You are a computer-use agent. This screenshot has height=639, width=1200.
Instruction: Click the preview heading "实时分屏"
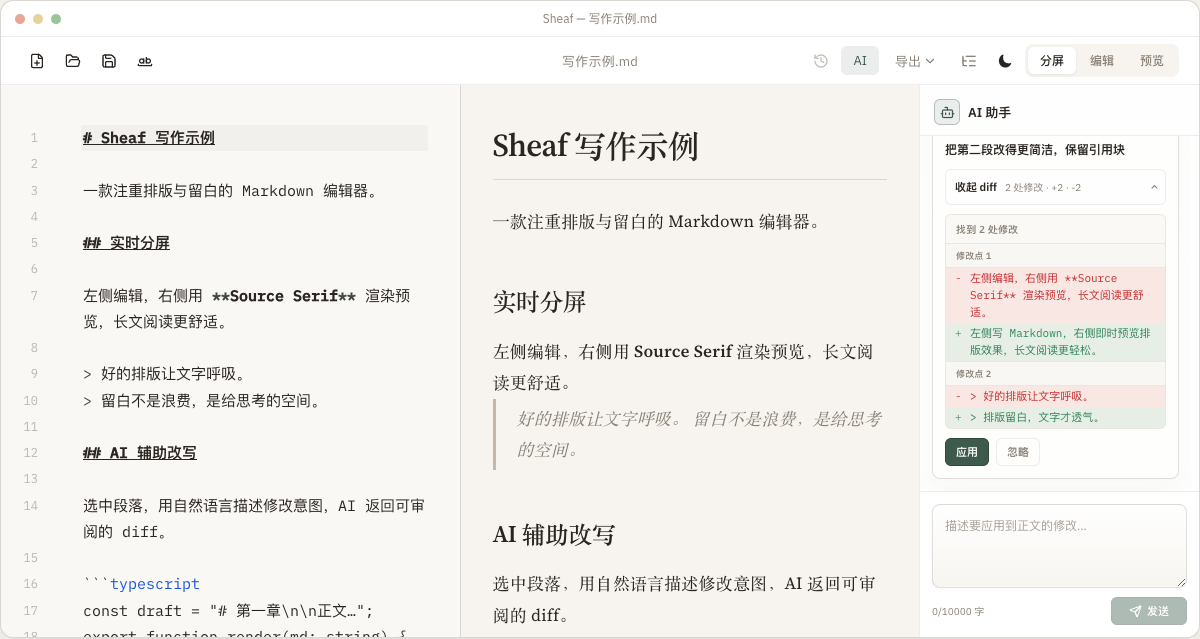(x=539, y=302)
